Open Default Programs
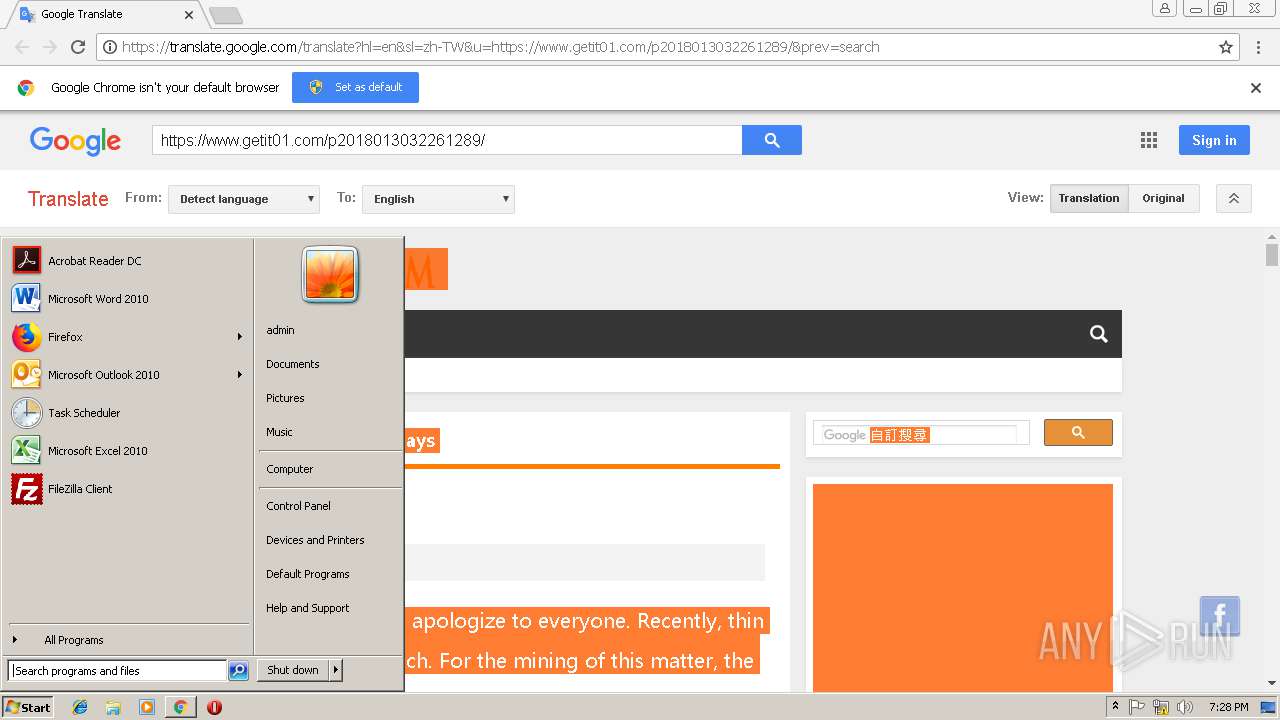 [x=308, y=574]
